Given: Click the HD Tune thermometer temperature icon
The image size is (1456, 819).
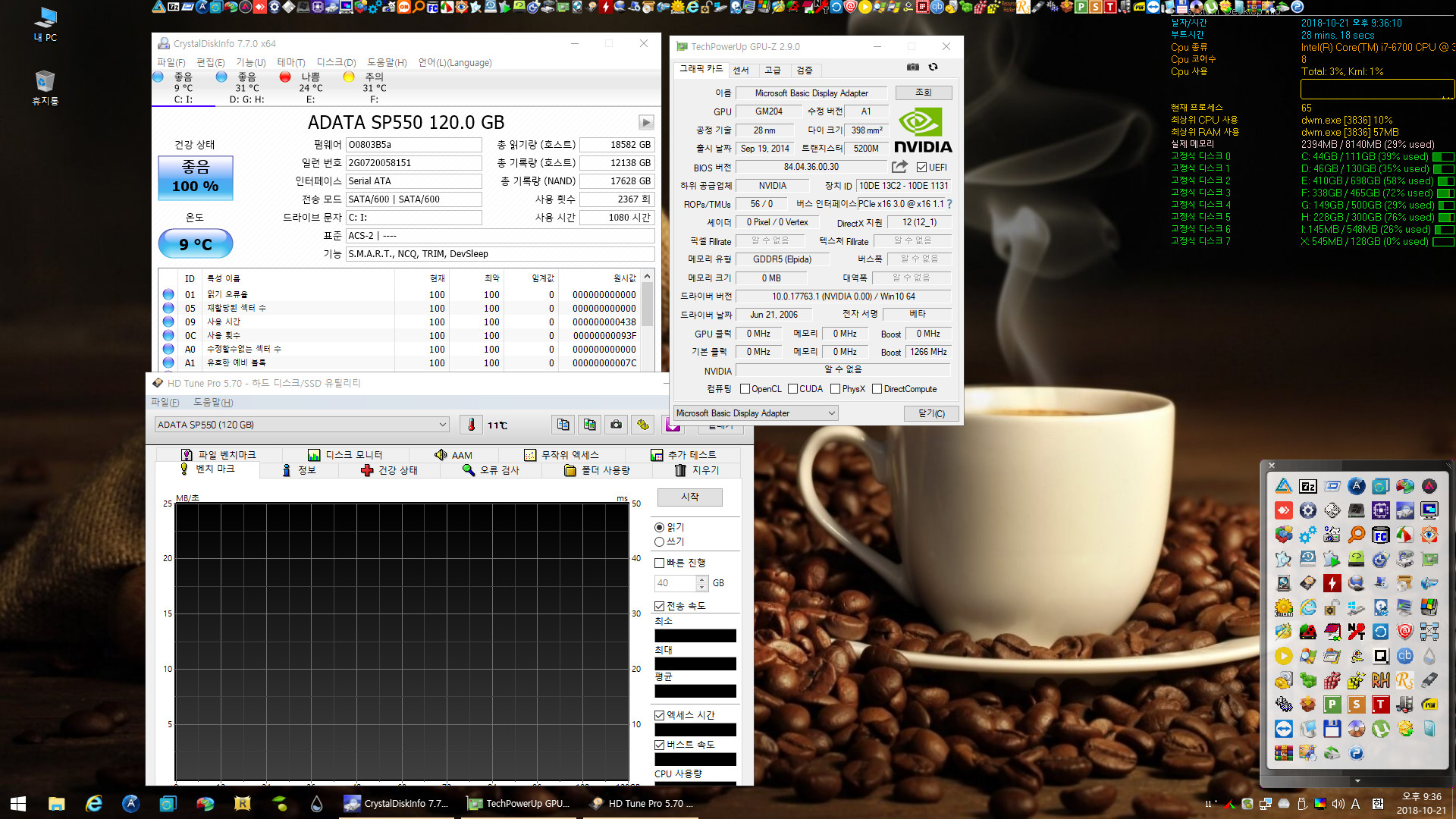Looking at the screenshot, I should (471, 425).
